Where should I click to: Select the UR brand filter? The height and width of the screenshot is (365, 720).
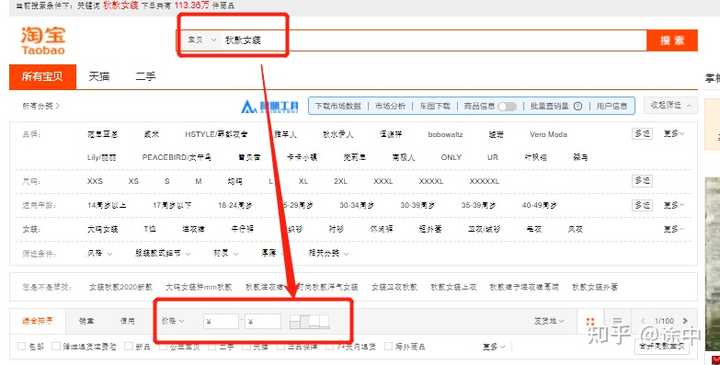[x=492, y=157]
